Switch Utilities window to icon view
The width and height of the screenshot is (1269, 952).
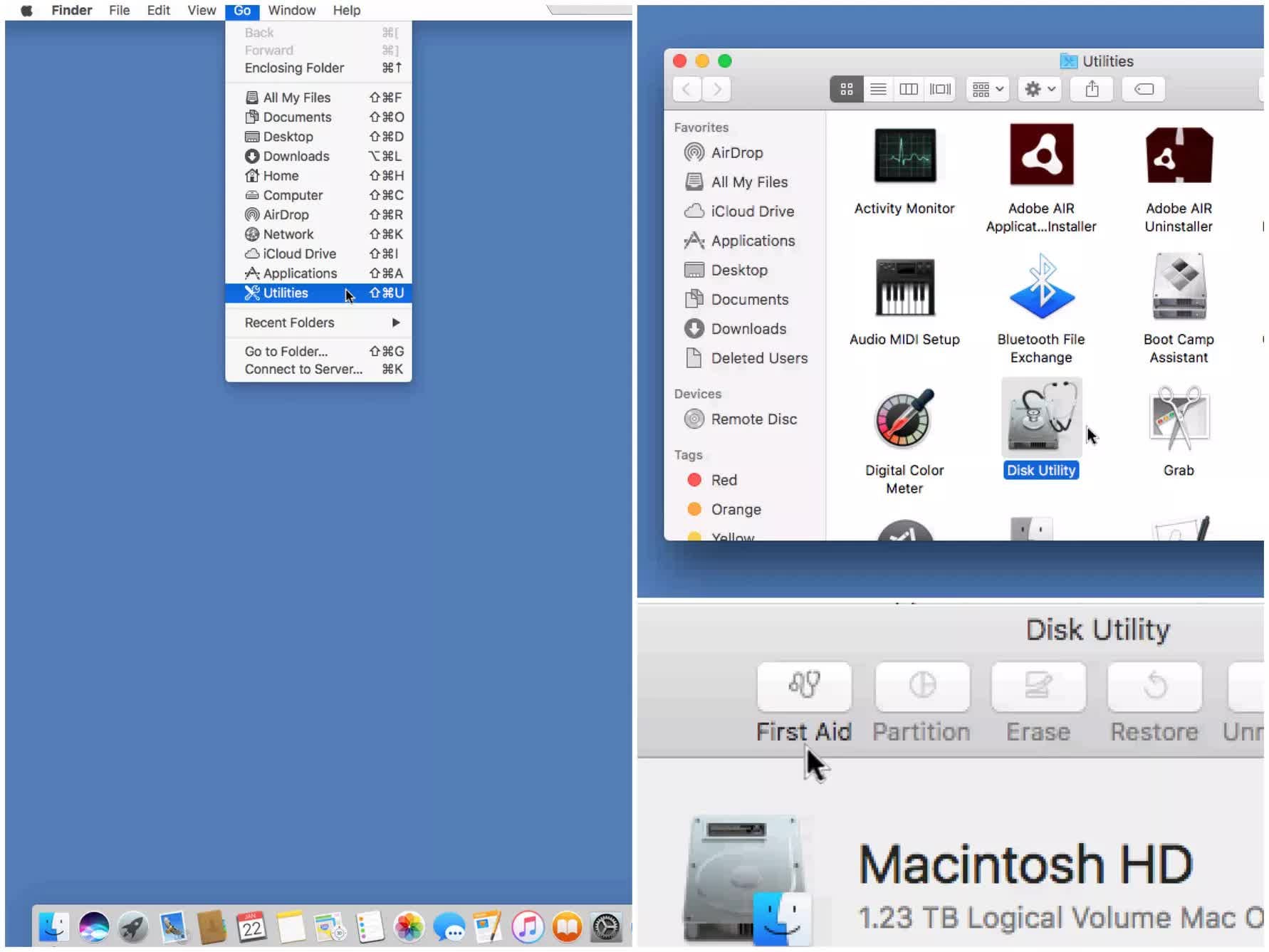click(x=846, y=89)
